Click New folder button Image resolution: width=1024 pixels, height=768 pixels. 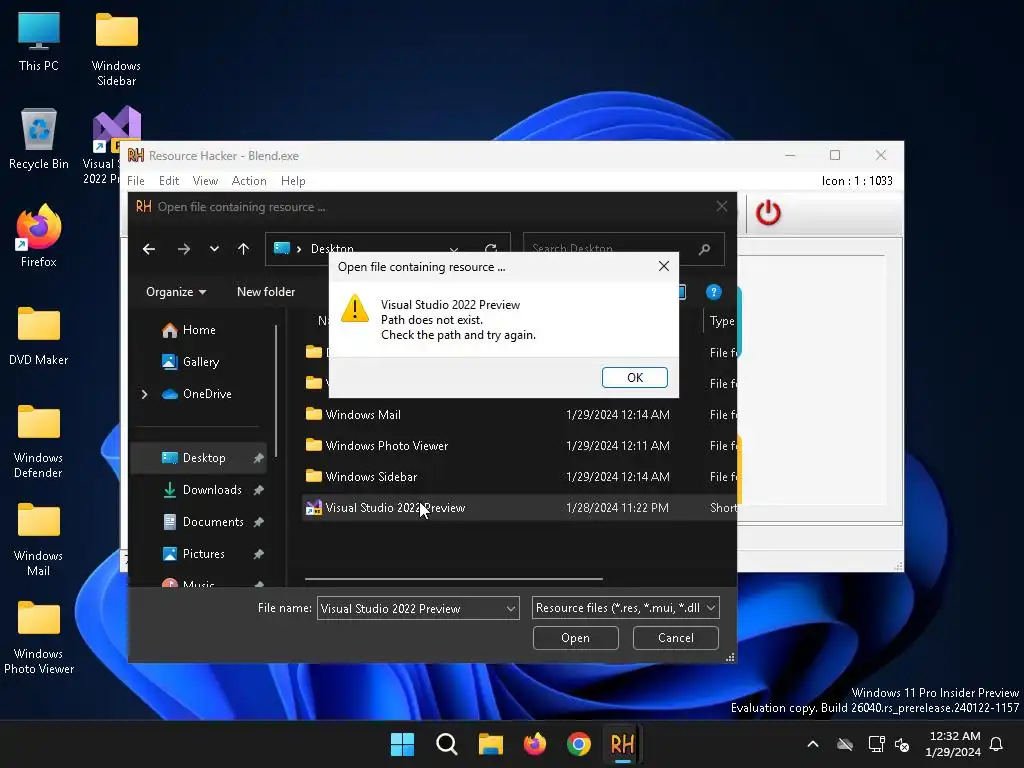pyautogui.click(x=266, y=292)
